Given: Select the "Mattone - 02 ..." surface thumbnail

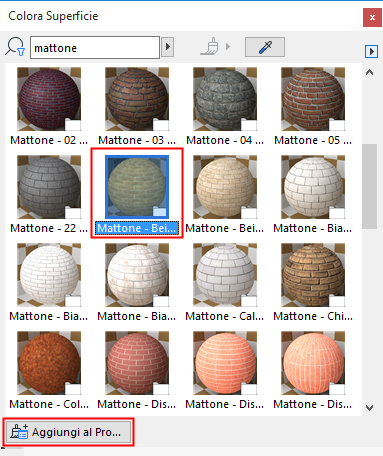Looking at the screenshot, I should (x=49, y=99).
